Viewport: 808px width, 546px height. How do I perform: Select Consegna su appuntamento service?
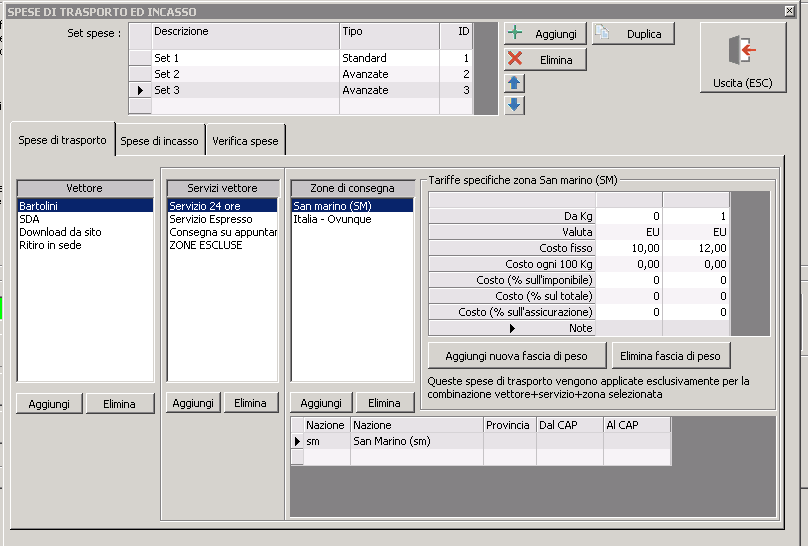(x=223, y=232)
